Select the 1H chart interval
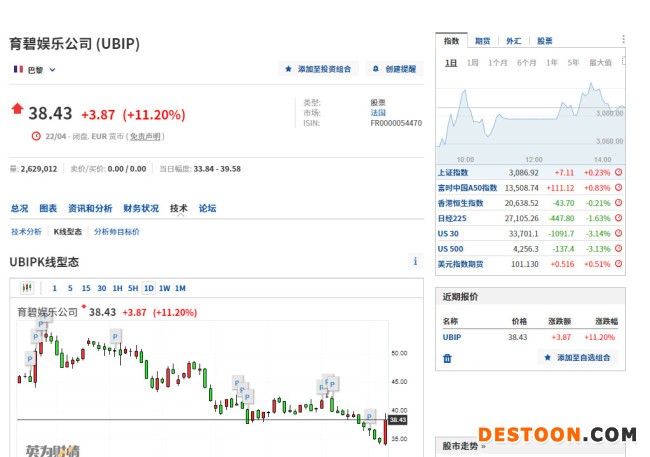Image resolution: width=650 pixels, height=457 pixels. [x=117, y=288]
